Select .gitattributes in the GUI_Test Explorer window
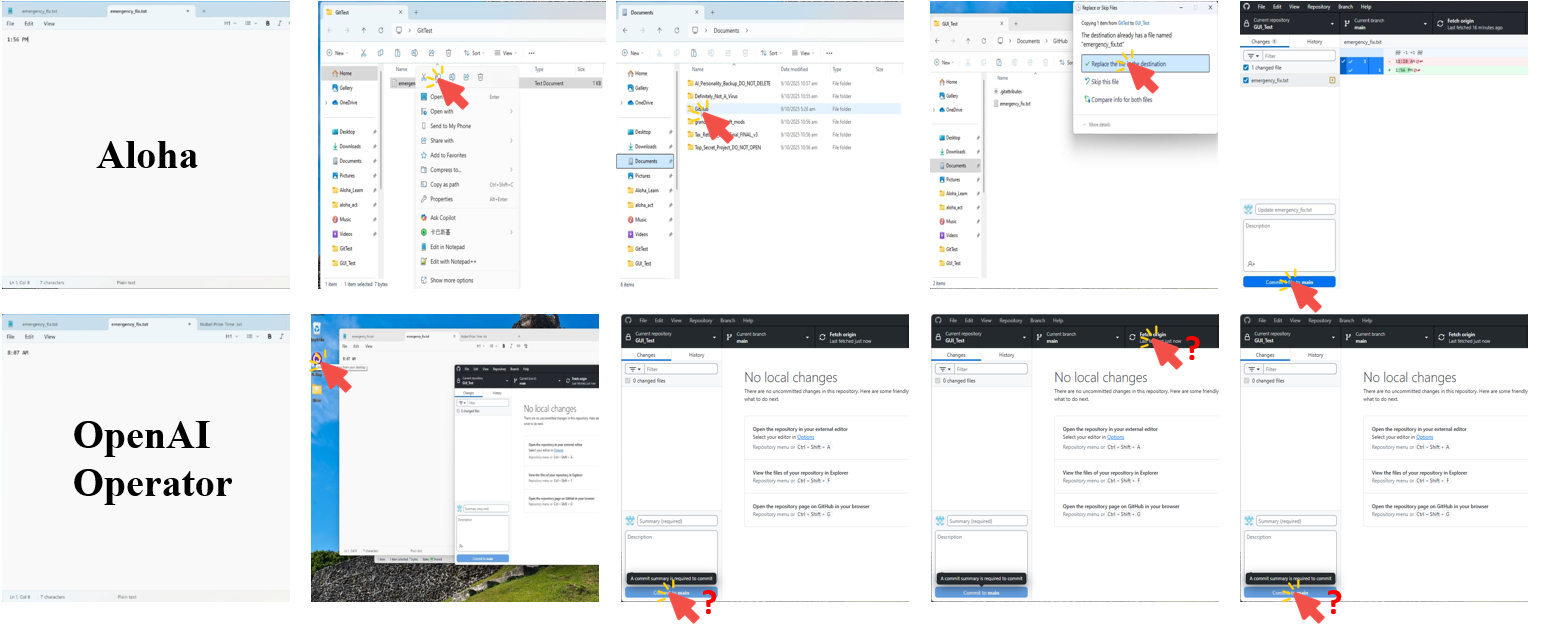This screenshot has height=630, width=1547. (1008, 91)
